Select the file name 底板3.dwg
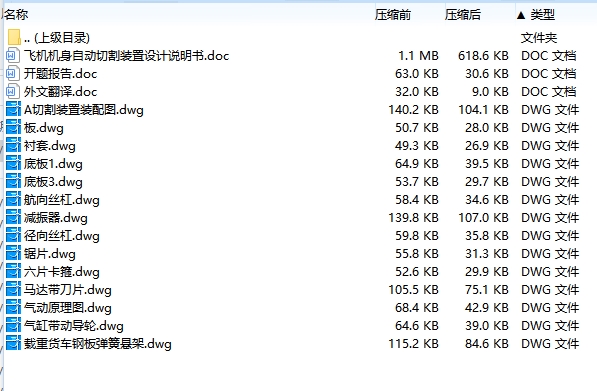 tap(53, 182)
